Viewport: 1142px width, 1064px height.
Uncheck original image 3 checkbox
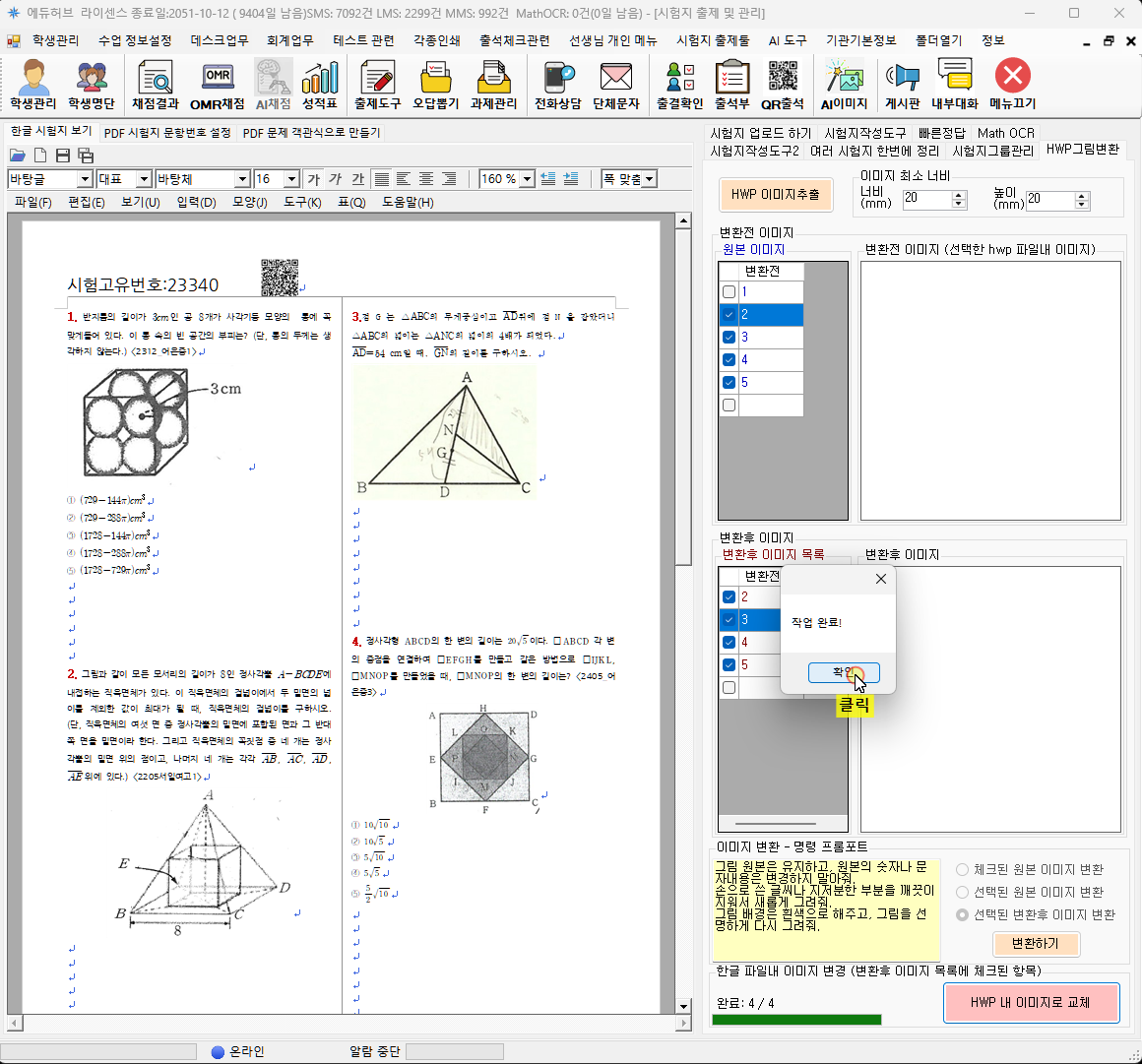coord(729,338)
